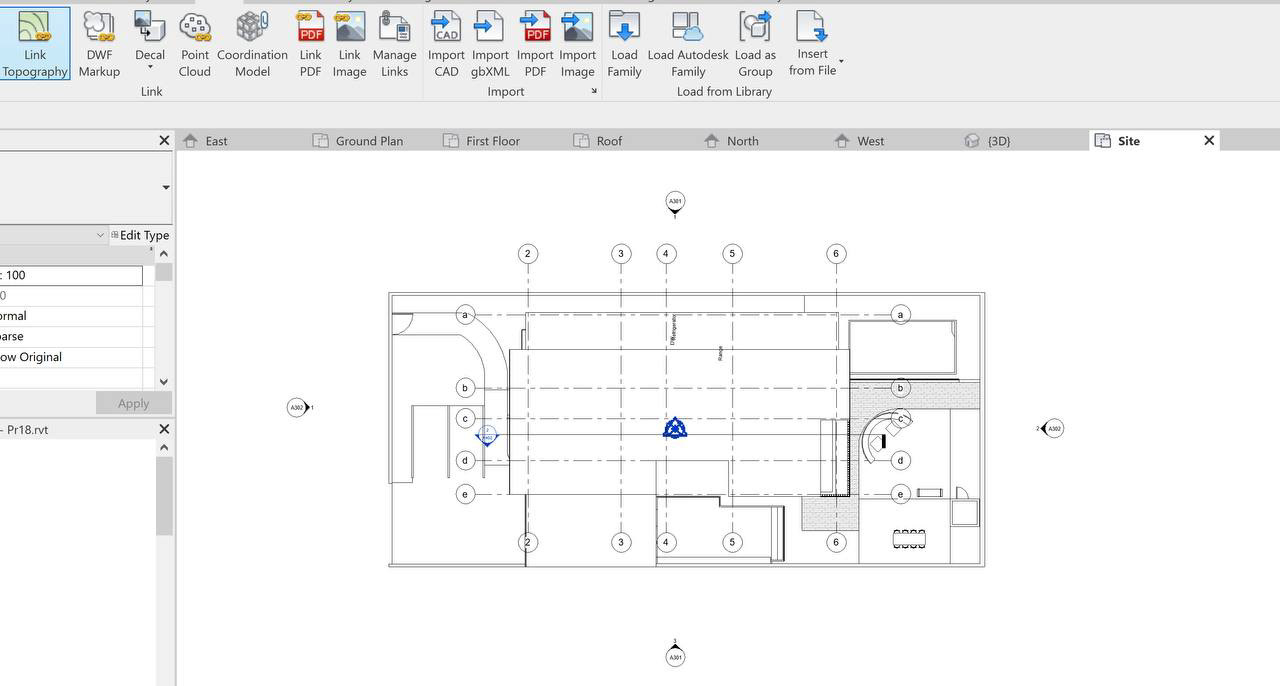1280x686 pixels.
Task: Switch to the East view tab
Action: (x=216, y=141)
